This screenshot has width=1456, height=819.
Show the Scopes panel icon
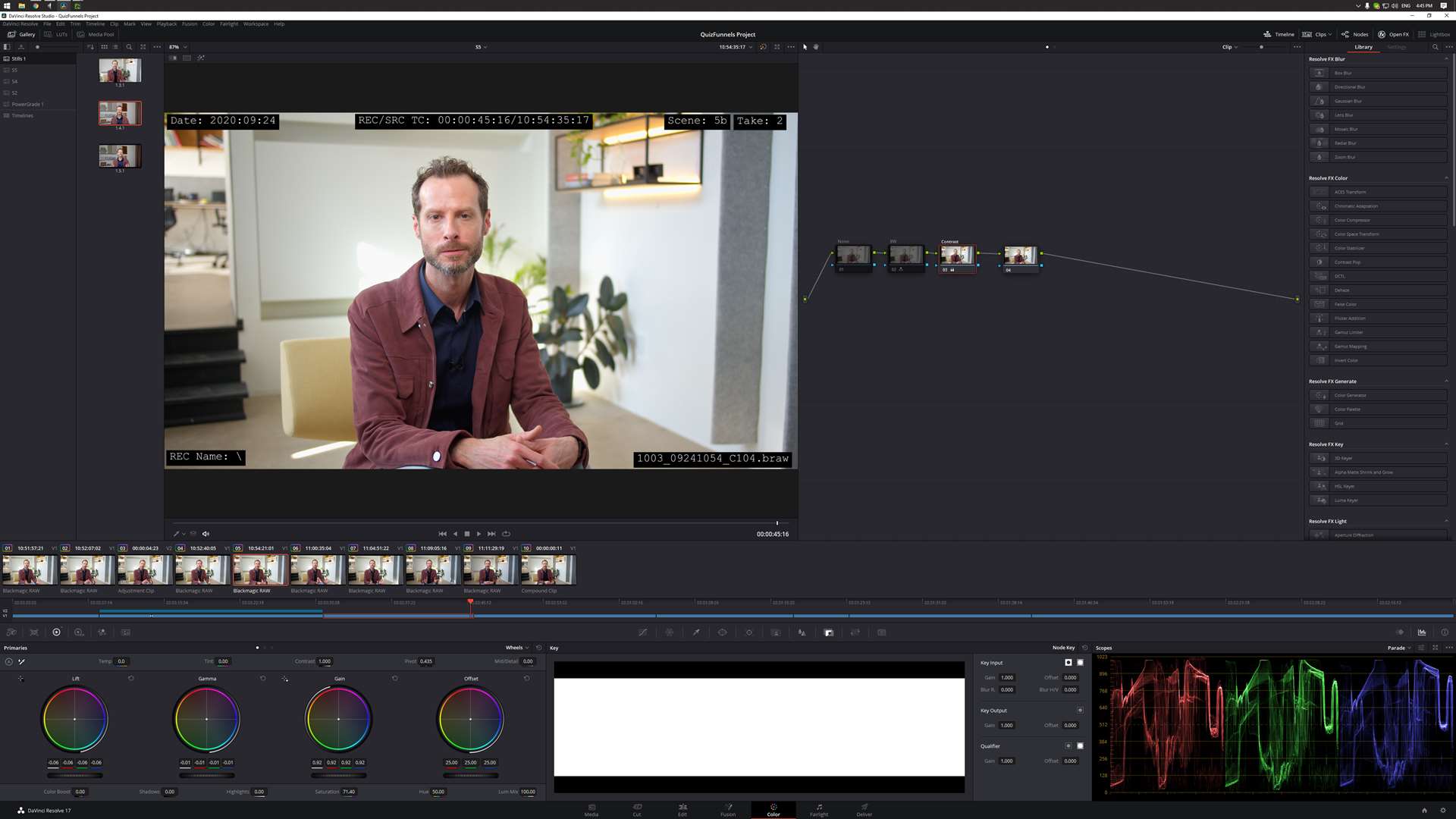point(1422,632)
